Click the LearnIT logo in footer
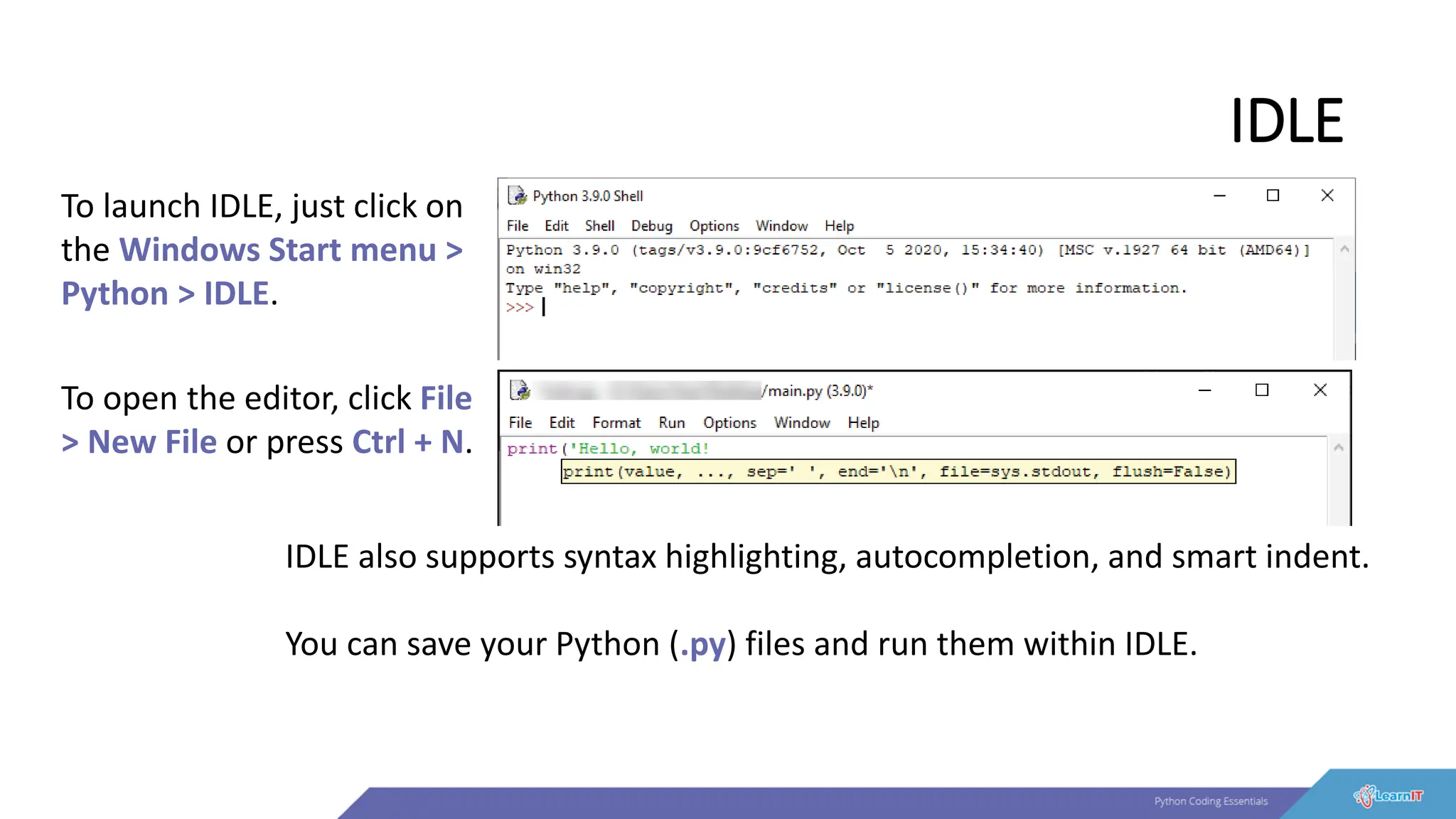 pos(1388,796)
